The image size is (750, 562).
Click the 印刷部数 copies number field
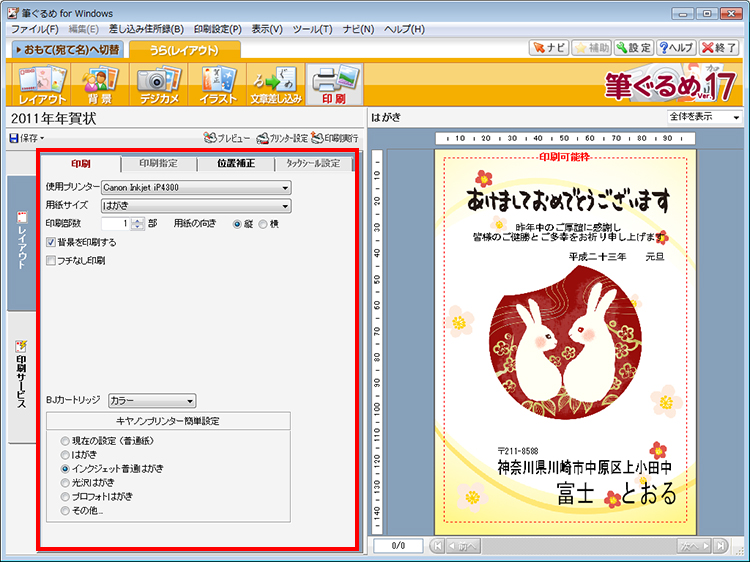pos(116,224)
